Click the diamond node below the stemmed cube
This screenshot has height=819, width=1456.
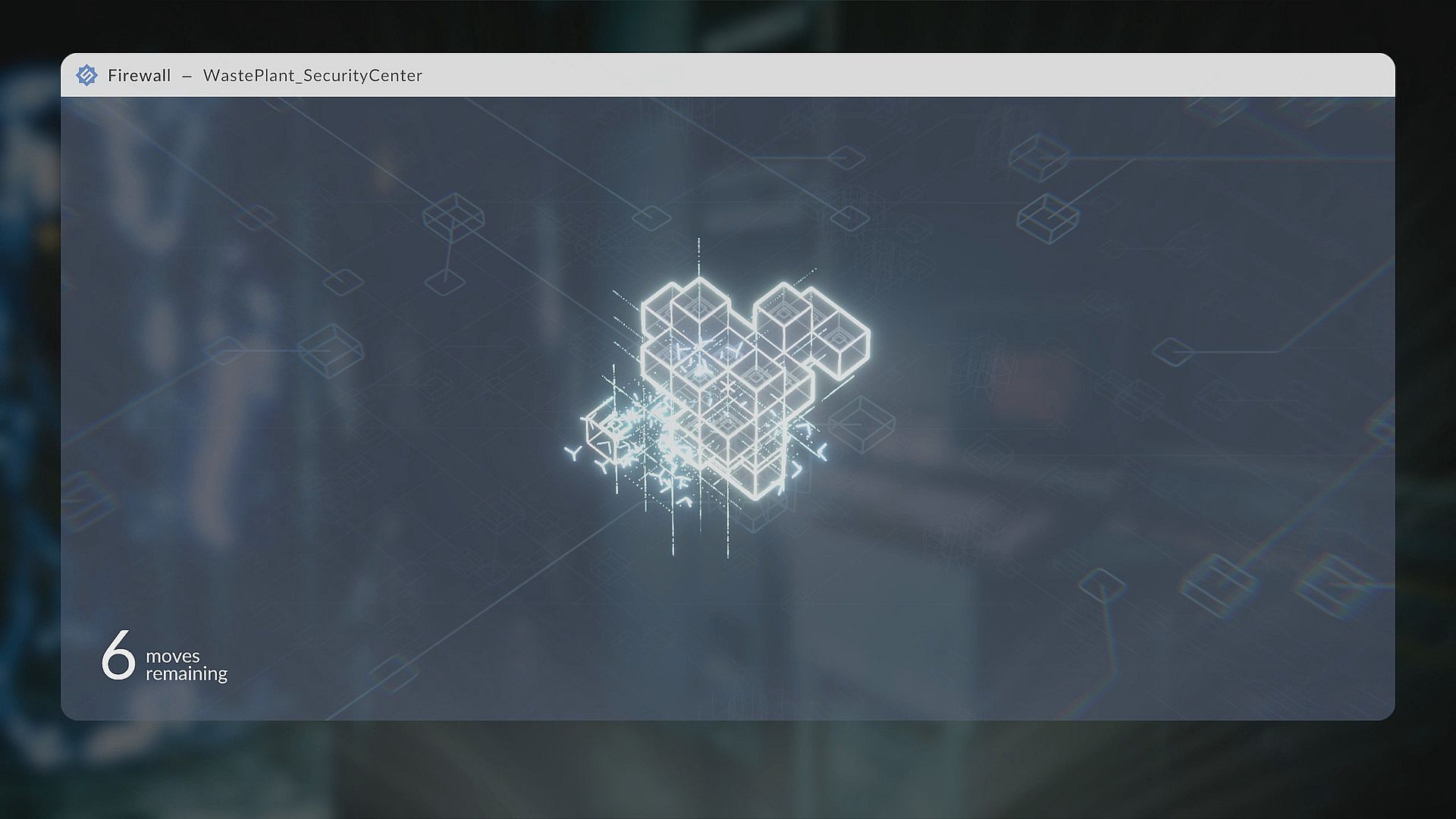click(444, 282)
